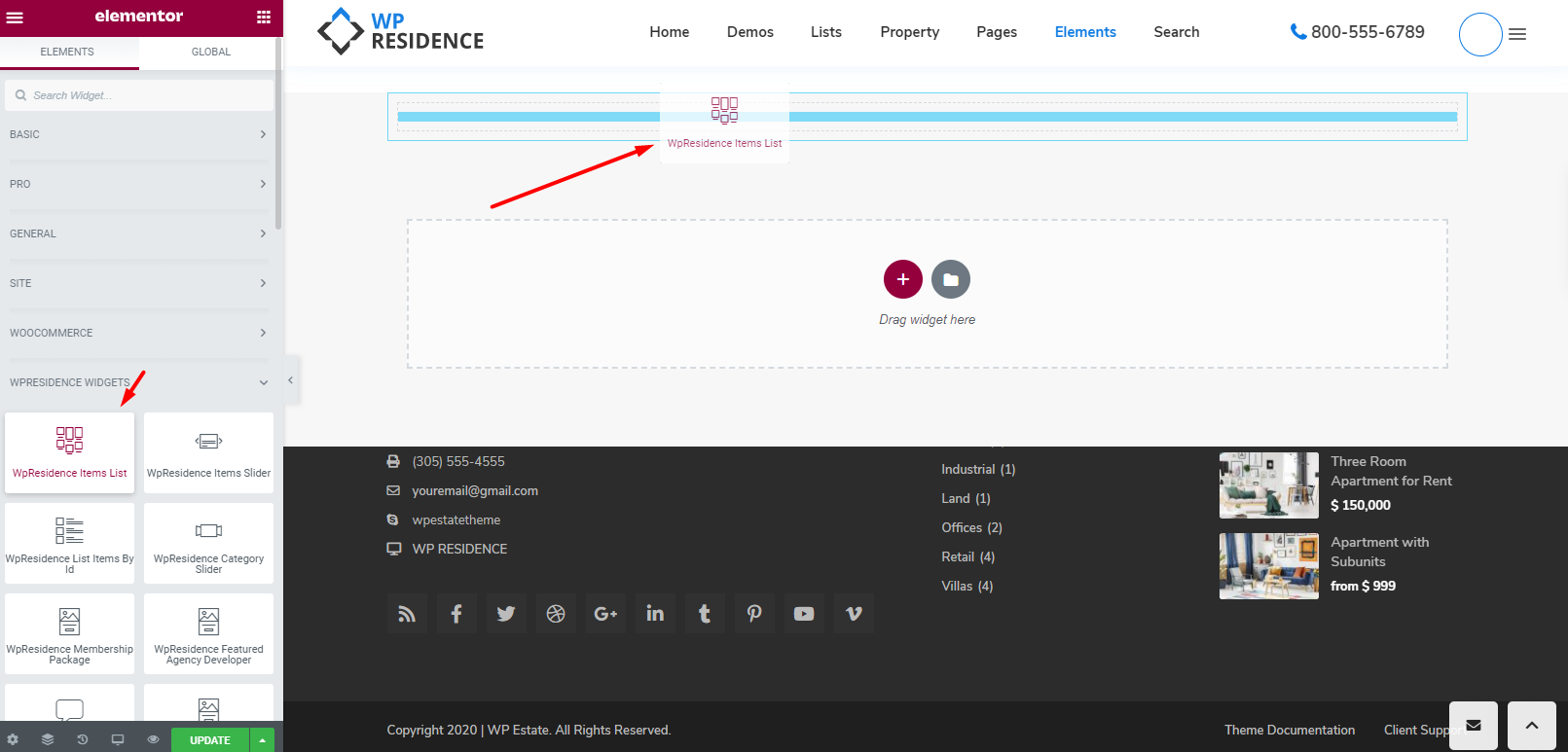Switch to the GLOBAL tab
Screen dimensions: 1568x752
(x=211, y=52)
